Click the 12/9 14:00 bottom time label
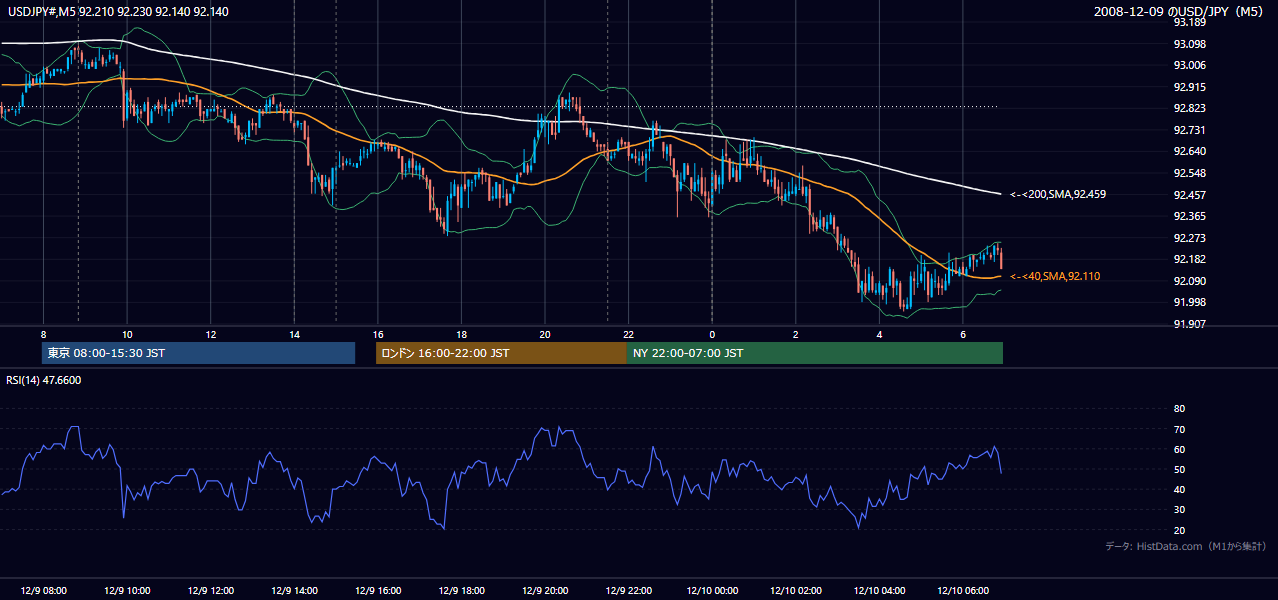The width and height of the screenshot is (1278, 600). [294, 591]
